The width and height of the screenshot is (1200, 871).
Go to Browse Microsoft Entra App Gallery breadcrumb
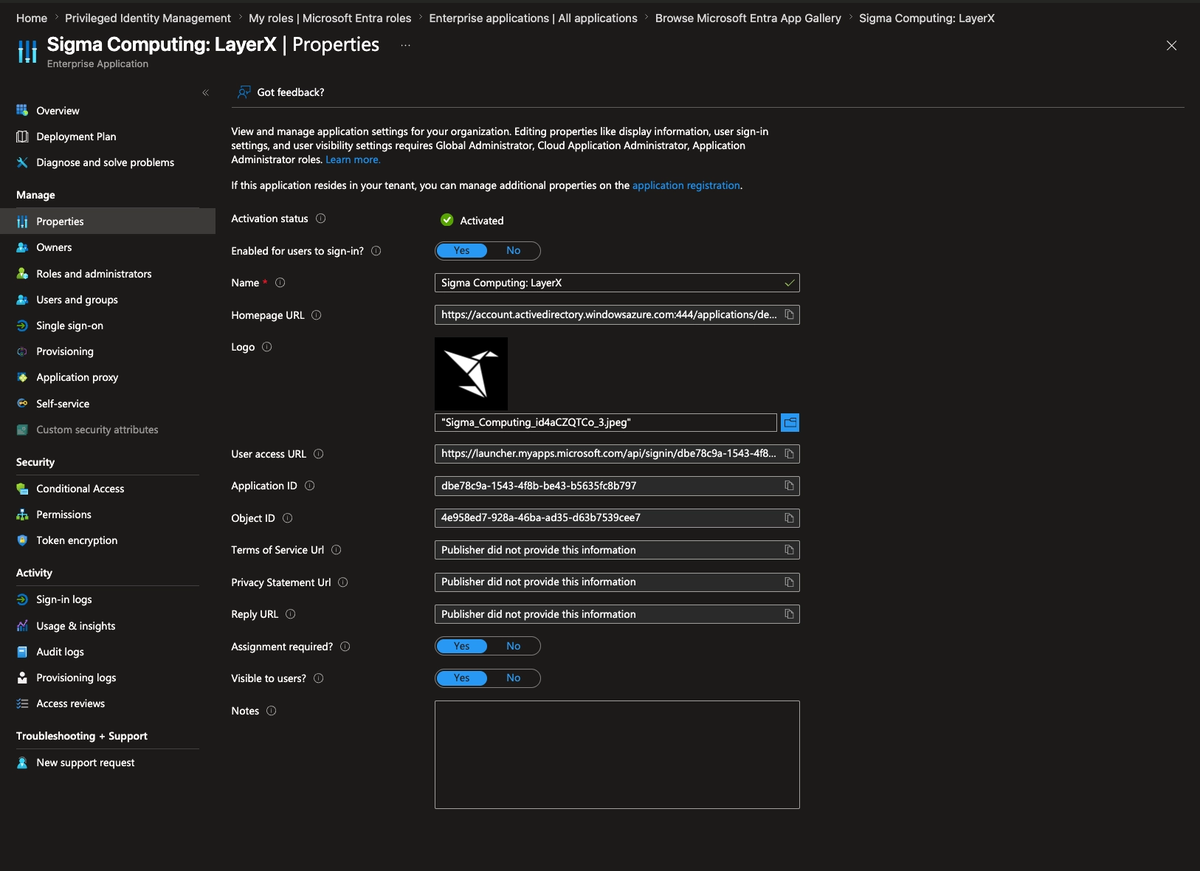748,18
